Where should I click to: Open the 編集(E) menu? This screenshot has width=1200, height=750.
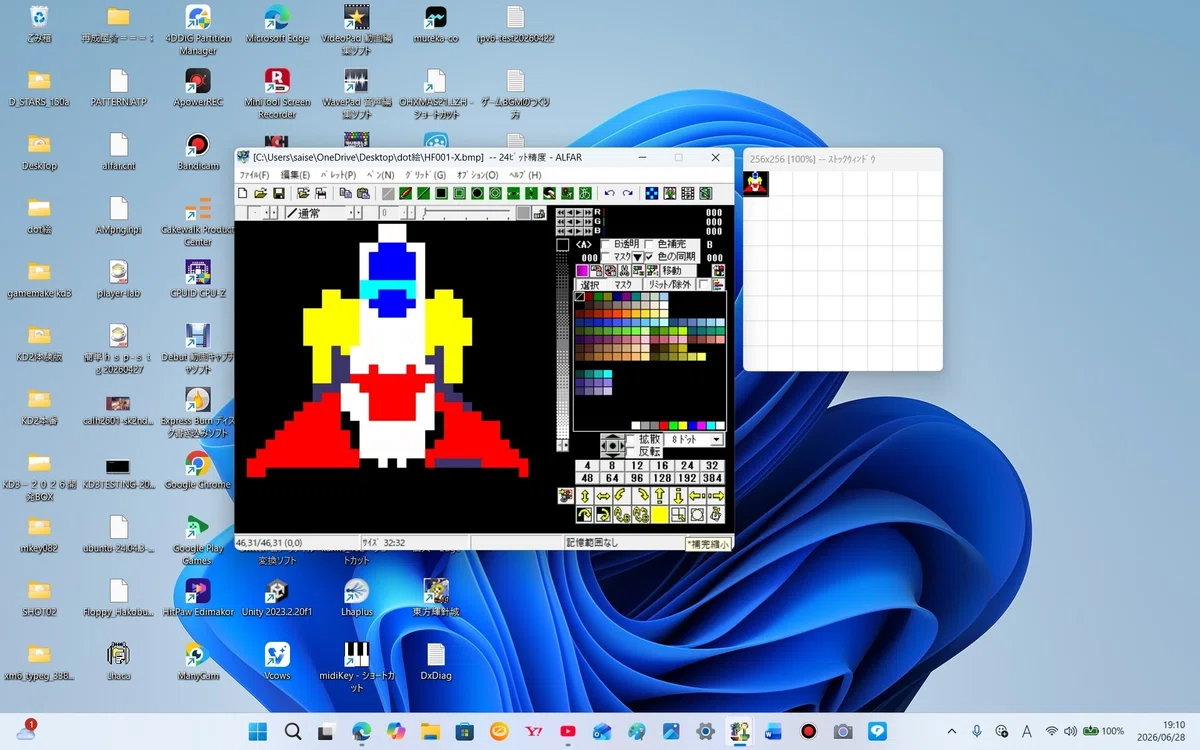point(295,175)
